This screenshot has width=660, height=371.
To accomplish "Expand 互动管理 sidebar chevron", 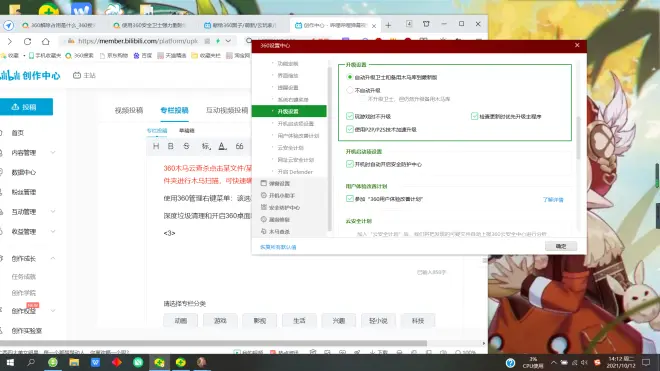I will pyautogui.click(x=53, y=211).
